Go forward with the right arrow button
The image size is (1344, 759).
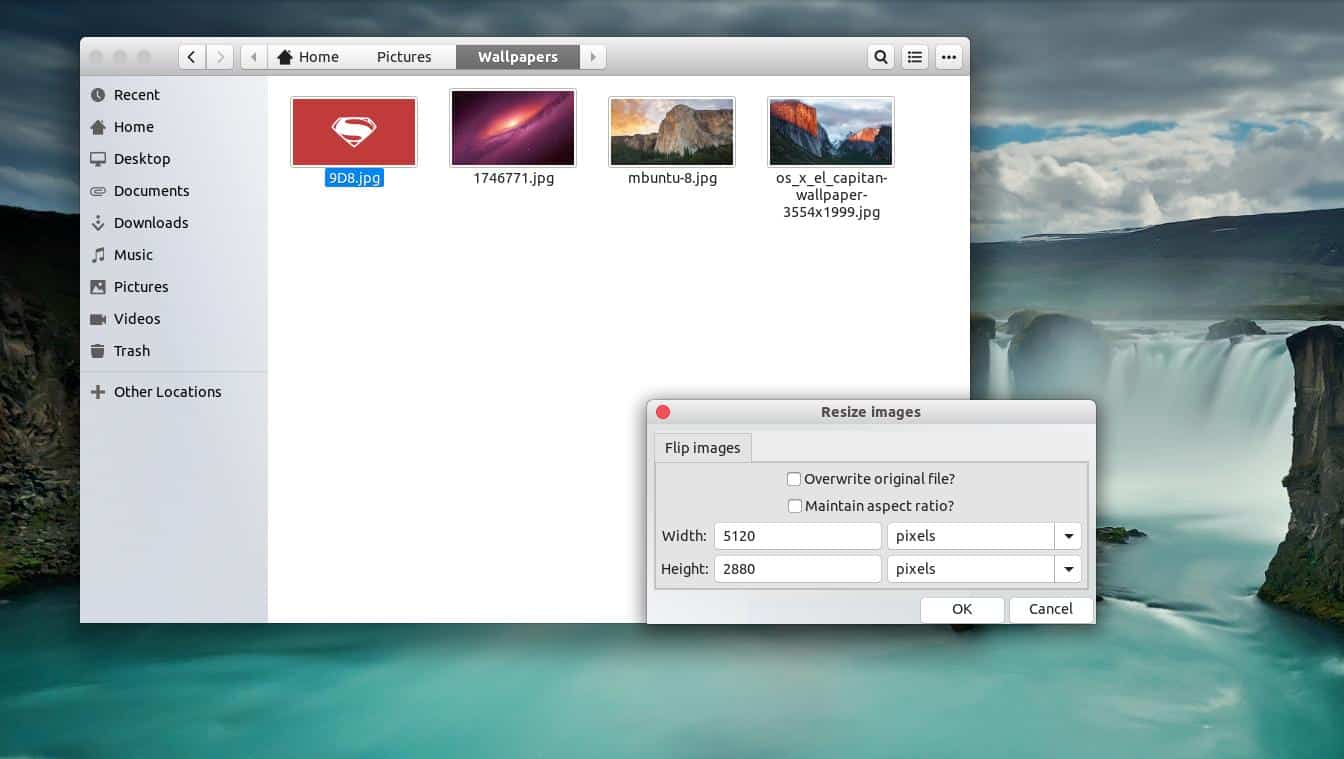click(x=220, y=57)
